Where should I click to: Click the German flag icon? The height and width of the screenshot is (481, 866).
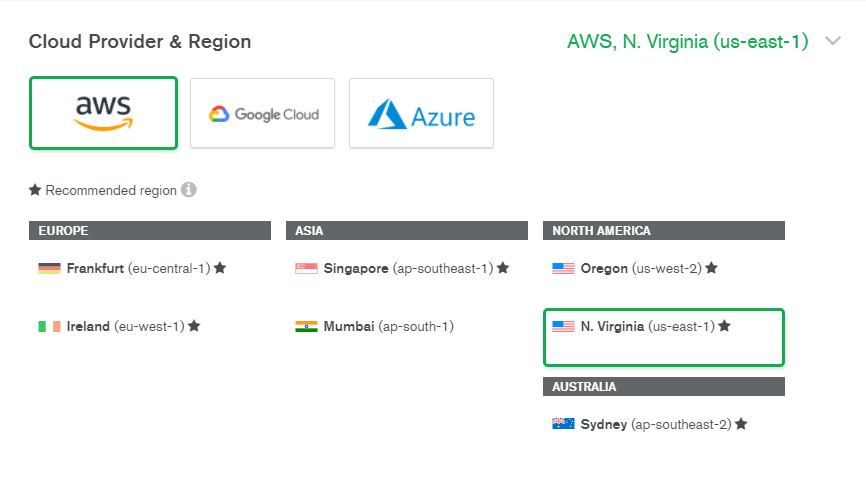click(50, 268)
